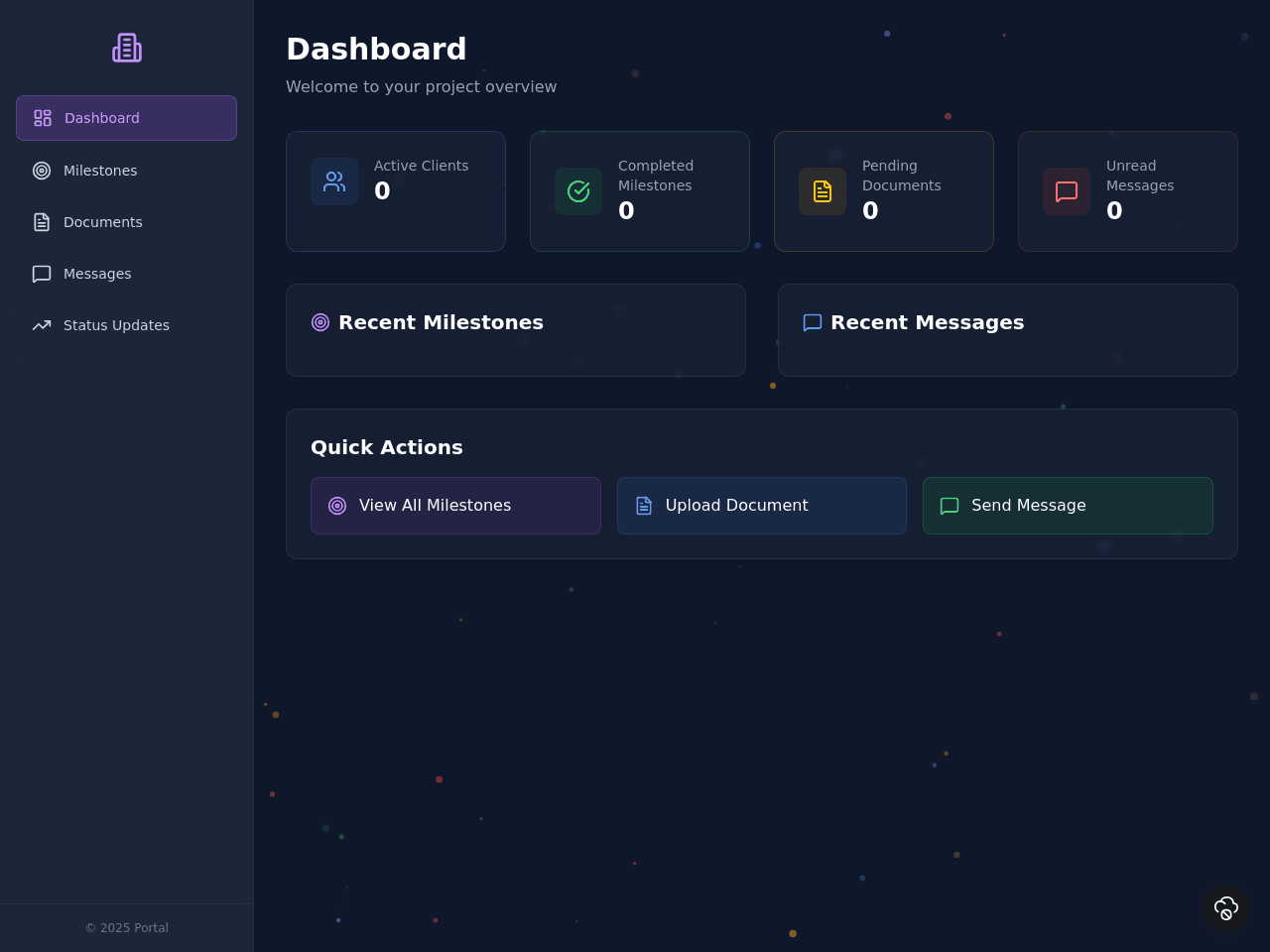Image resolution: width=1270 pixels, height=952 pixels.
Task: Click the Quick Actions heading
Action: click(x=387, y=447)
